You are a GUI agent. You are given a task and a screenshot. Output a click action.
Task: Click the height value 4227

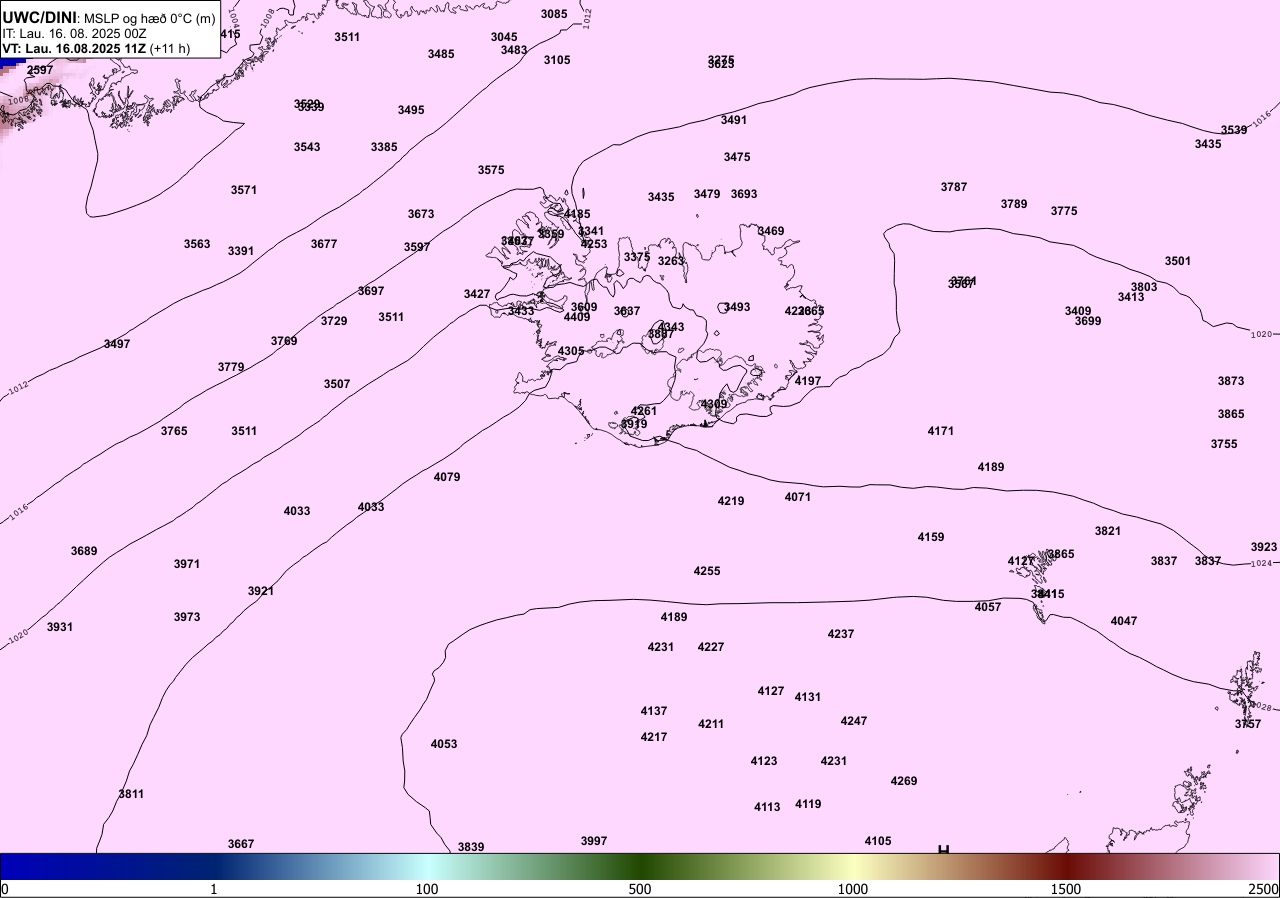pyautogui.click(x=711, y=647)
